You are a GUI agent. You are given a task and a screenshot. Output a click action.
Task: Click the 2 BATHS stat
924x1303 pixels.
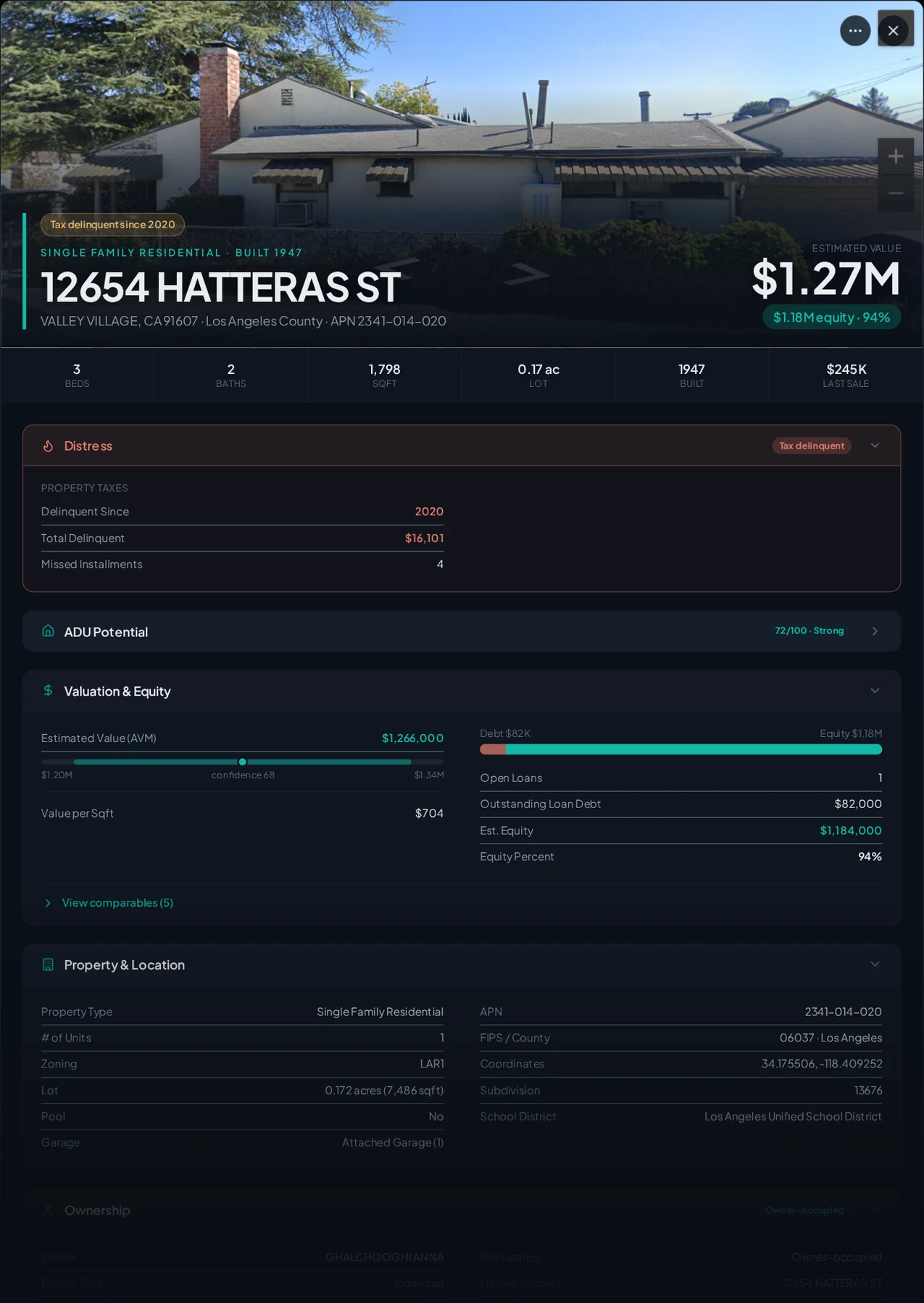(x=230, y=375)
